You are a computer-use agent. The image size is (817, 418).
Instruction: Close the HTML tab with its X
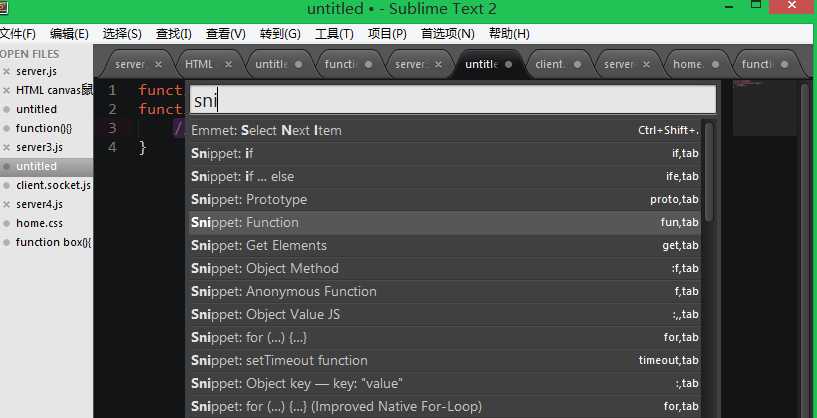228,64
